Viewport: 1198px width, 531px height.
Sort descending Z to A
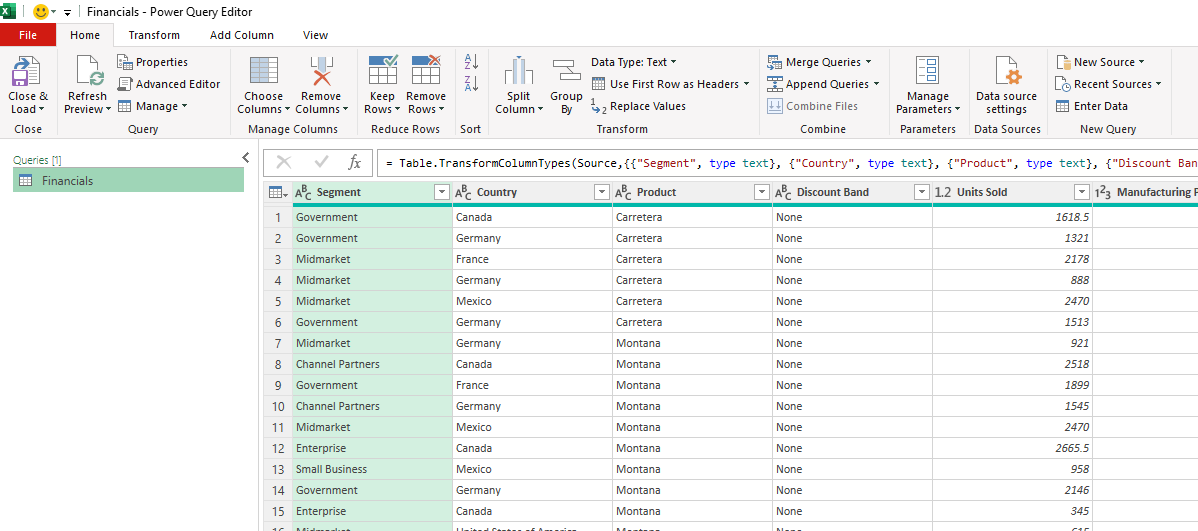coord(471,83)
